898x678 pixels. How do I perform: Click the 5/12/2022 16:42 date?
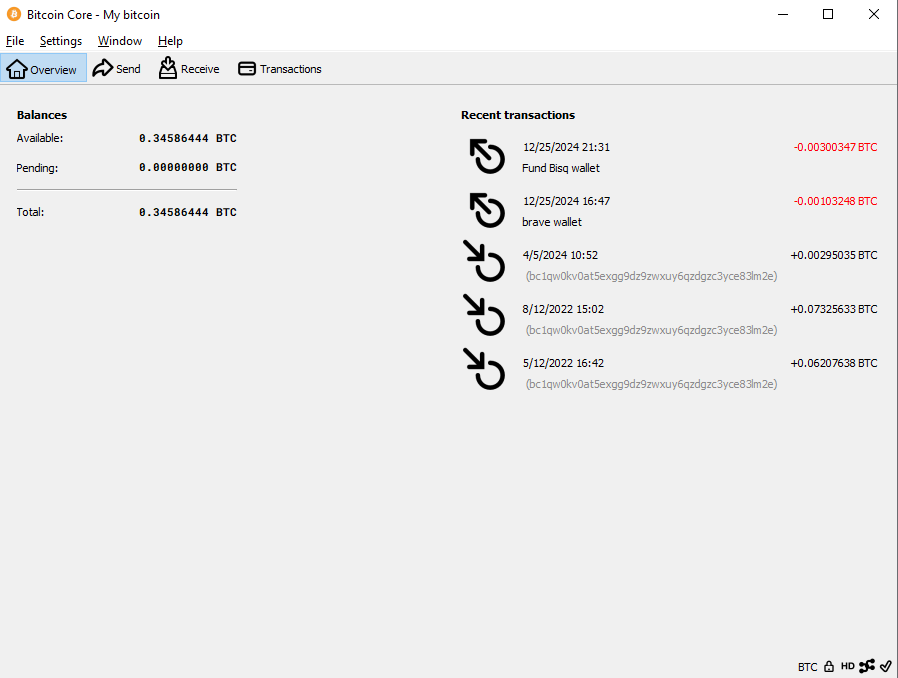563,363
